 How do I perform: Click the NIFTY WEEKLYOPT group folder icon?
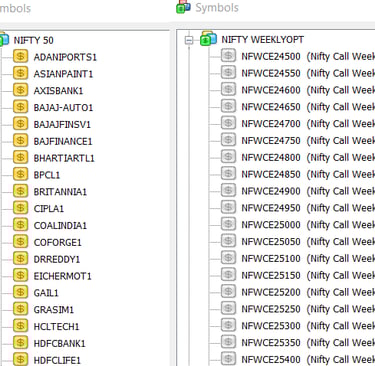tap(208, 39)
